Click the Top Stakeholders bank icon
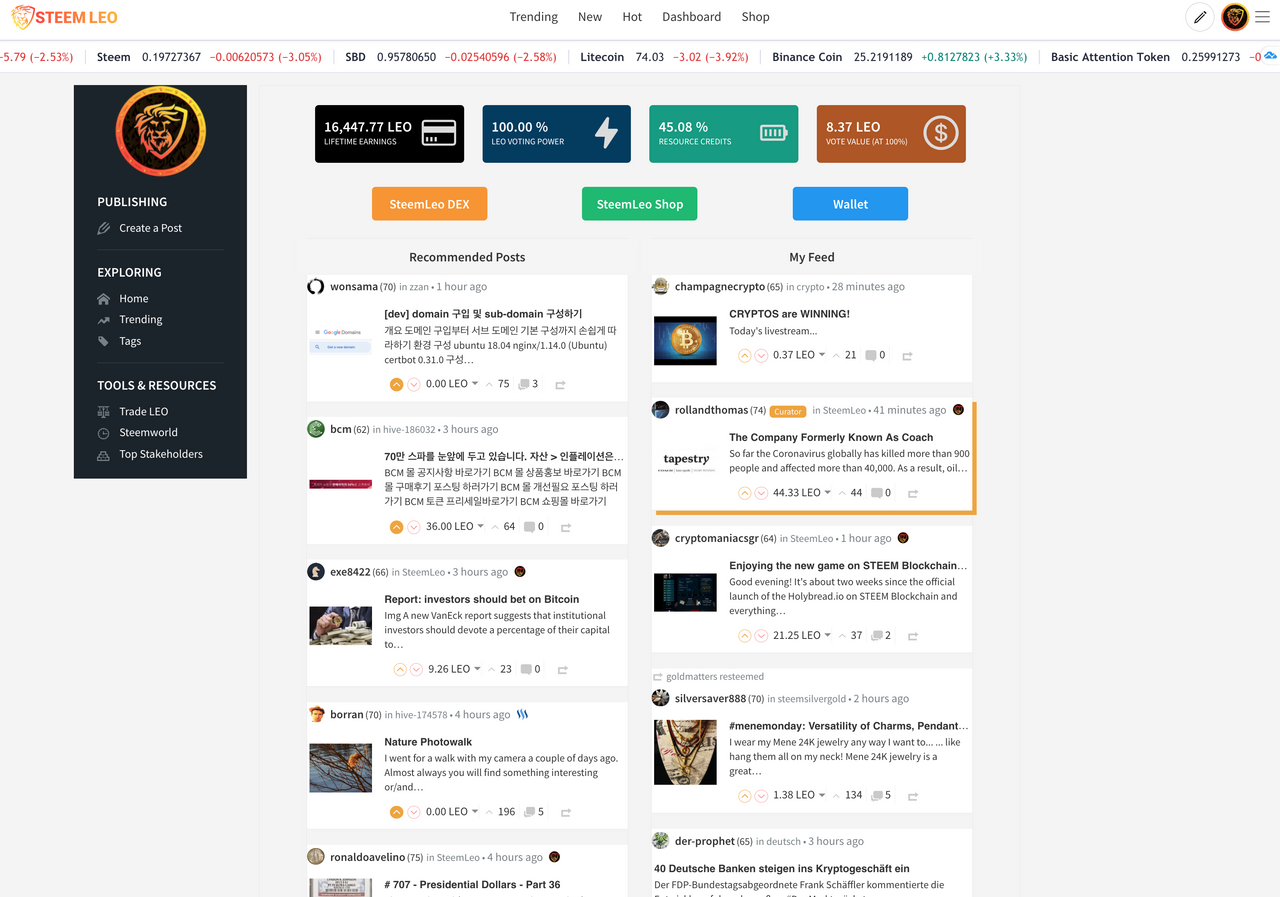 click(x=103, y=454)
